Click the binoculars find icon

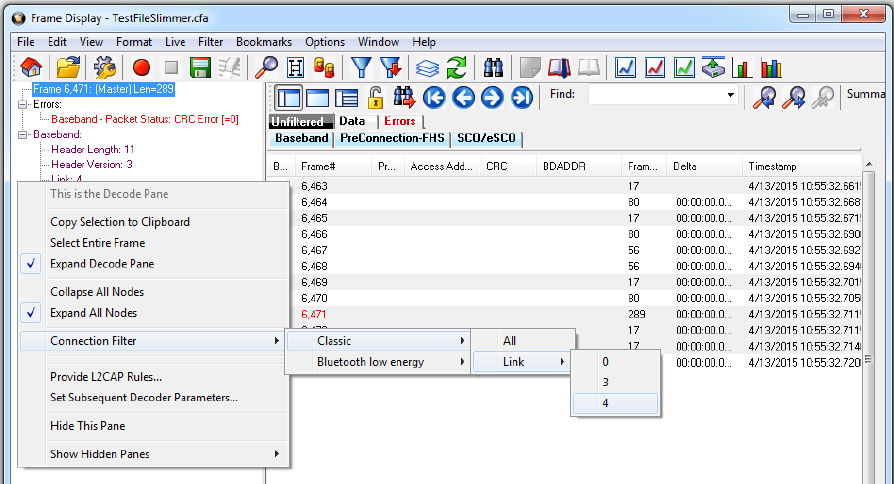point(493,68)
